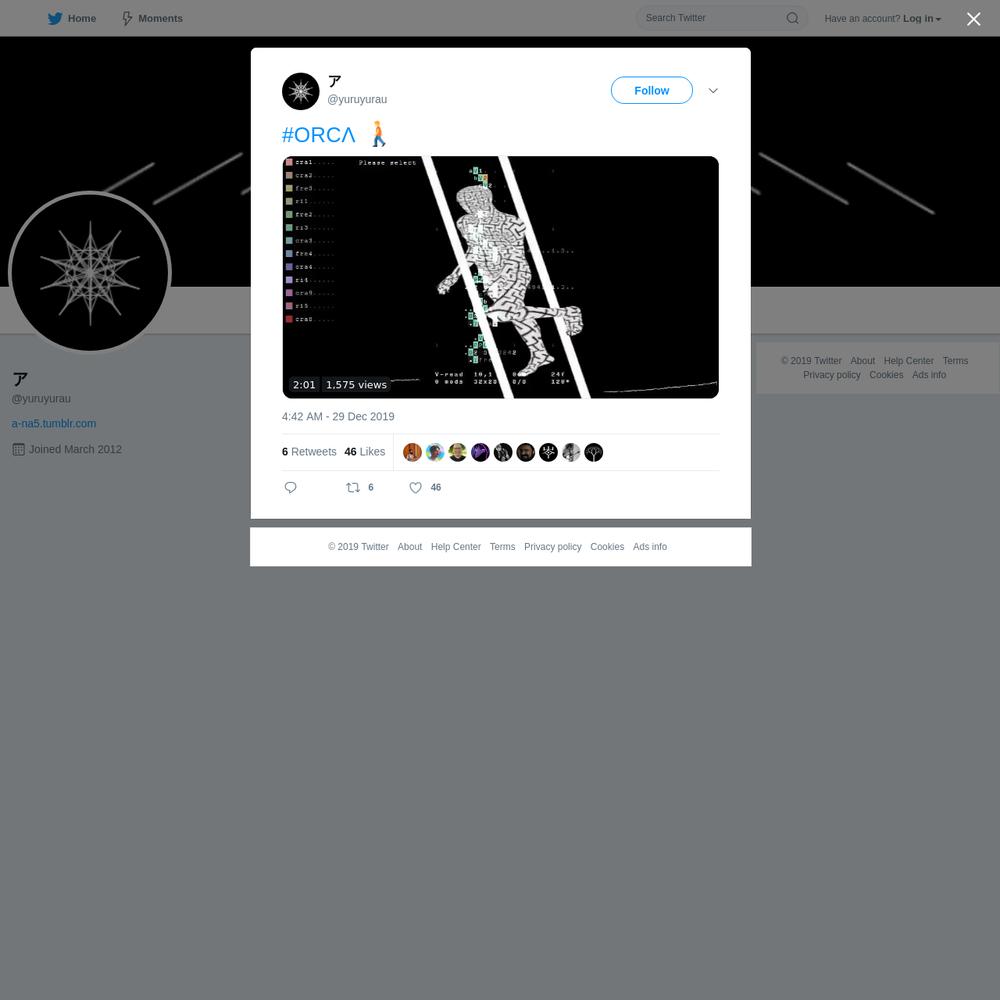View the 46 Likes list
The image size is (1000, 1000).
coord(365,452)
